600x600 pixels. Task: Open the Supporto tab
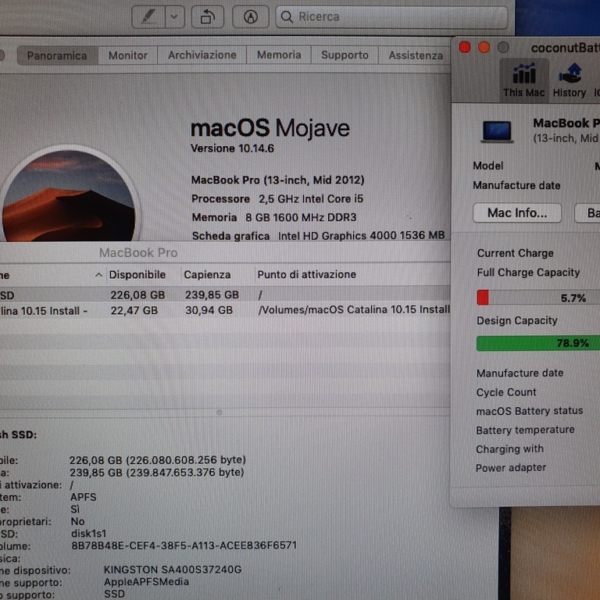[344, 56]
